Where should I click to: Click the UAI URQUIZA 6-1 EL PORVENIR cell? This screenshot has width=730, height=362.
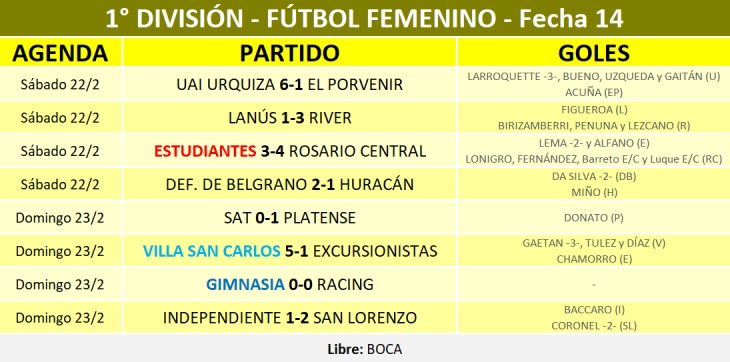tap(290, 84)
